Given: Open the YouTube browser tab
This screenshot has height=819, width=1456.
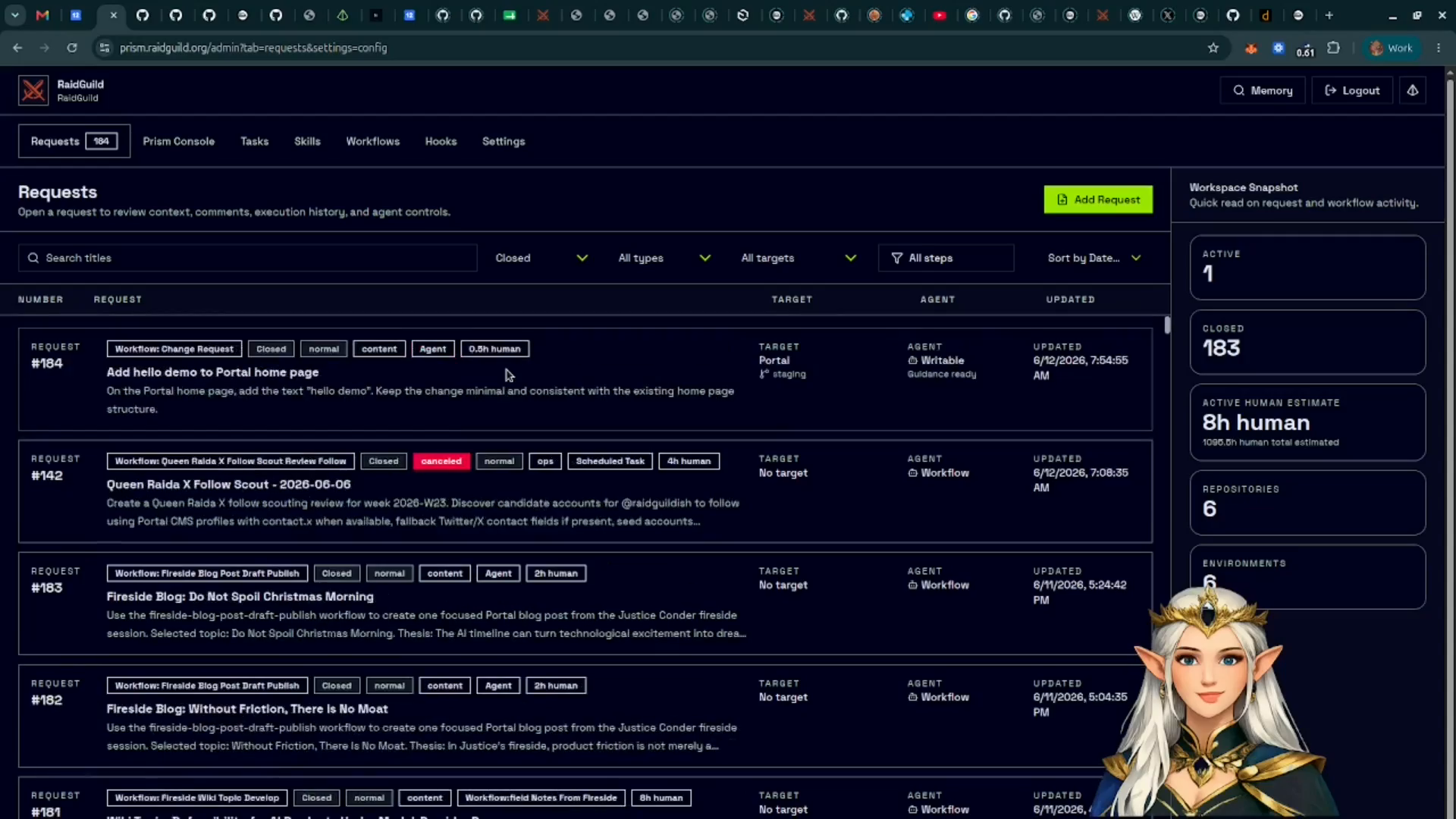Looking at the screenshot, I should [x=940, y=15].
